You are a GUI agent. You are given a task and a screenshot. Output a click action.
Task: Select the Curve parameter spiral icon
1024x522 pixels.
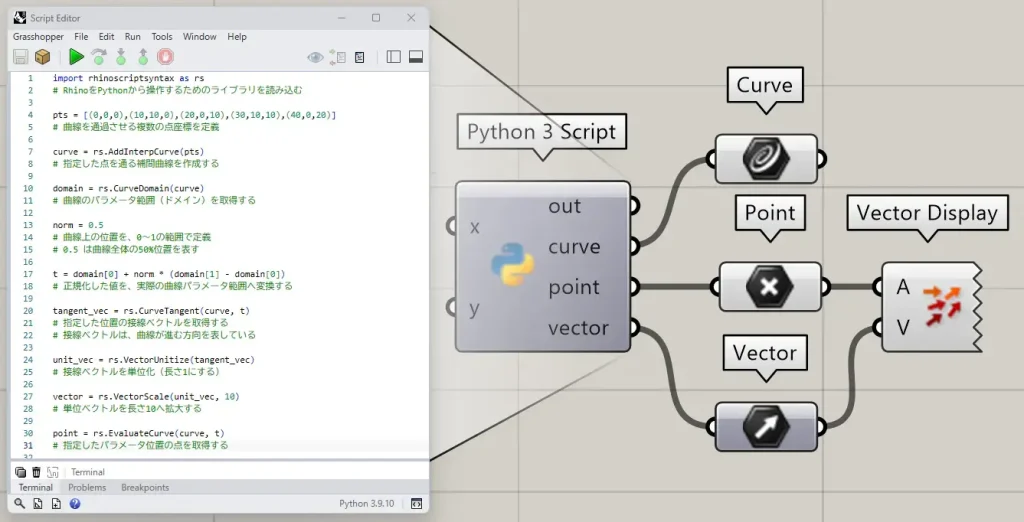(x=766, y=159)
